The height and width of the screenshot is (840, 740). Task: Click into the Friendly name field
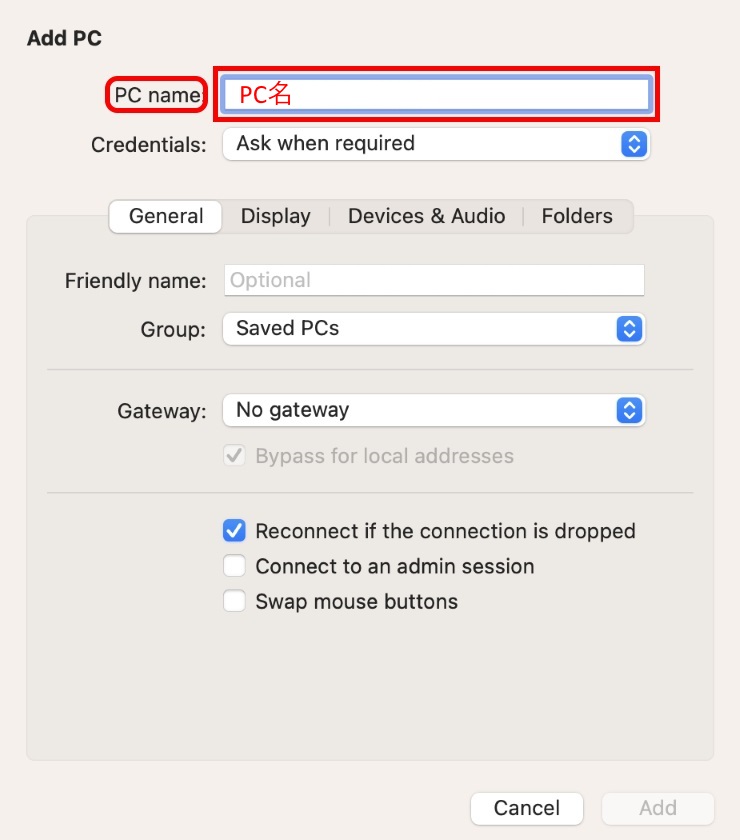click(x=434, y=280)
